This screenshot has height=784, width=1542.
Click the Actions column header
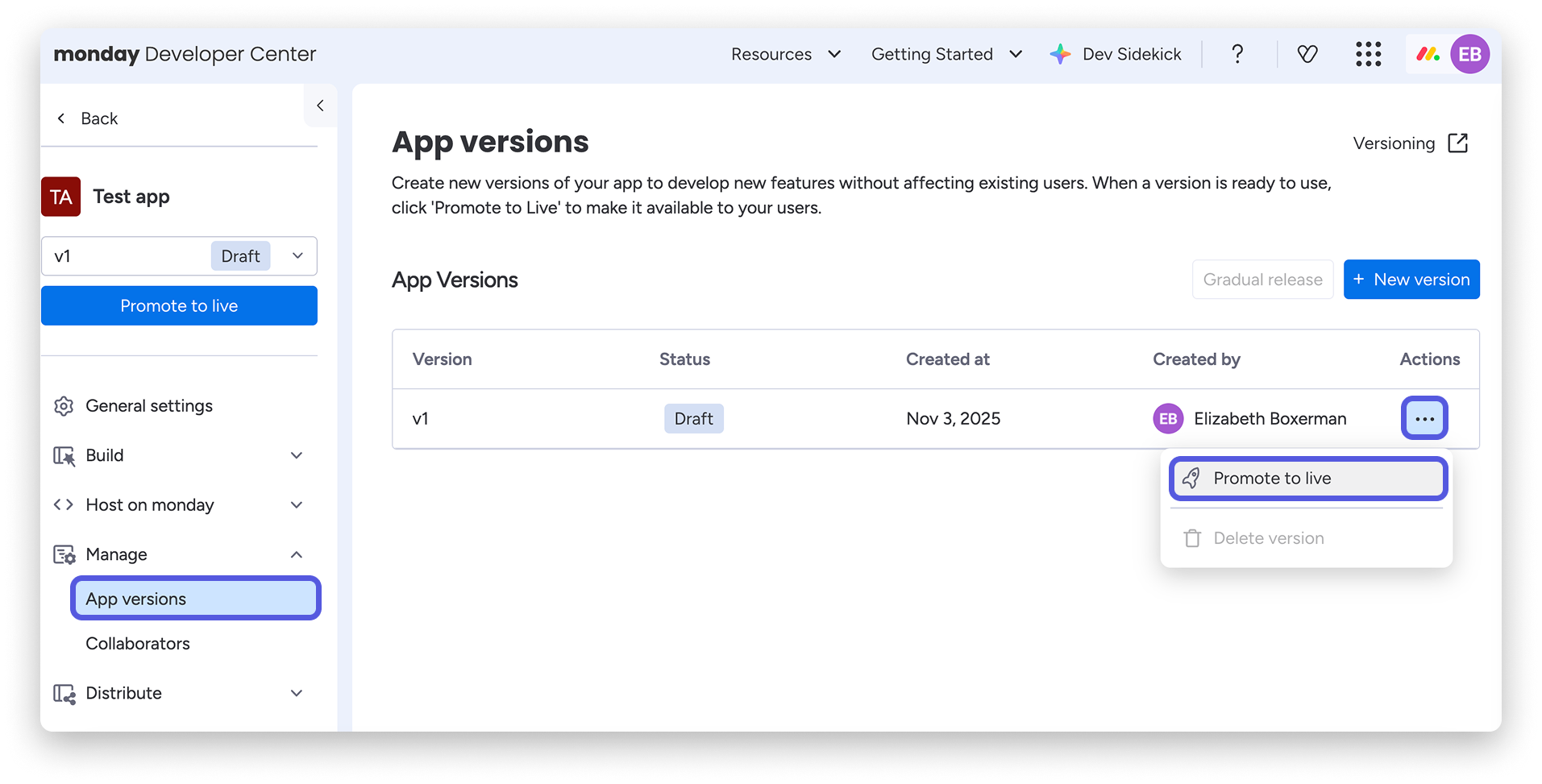pyautogui.click(x=1430, y=359)
